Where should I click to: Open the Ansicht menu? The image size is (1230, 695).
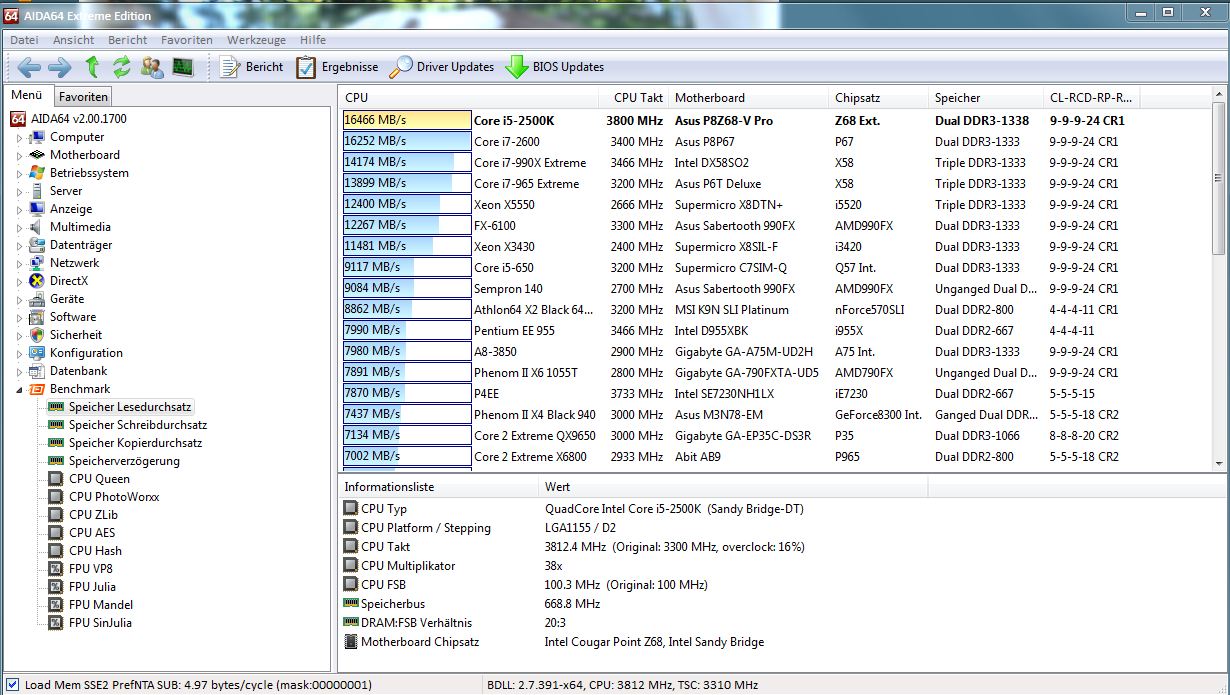coord(74,40)
